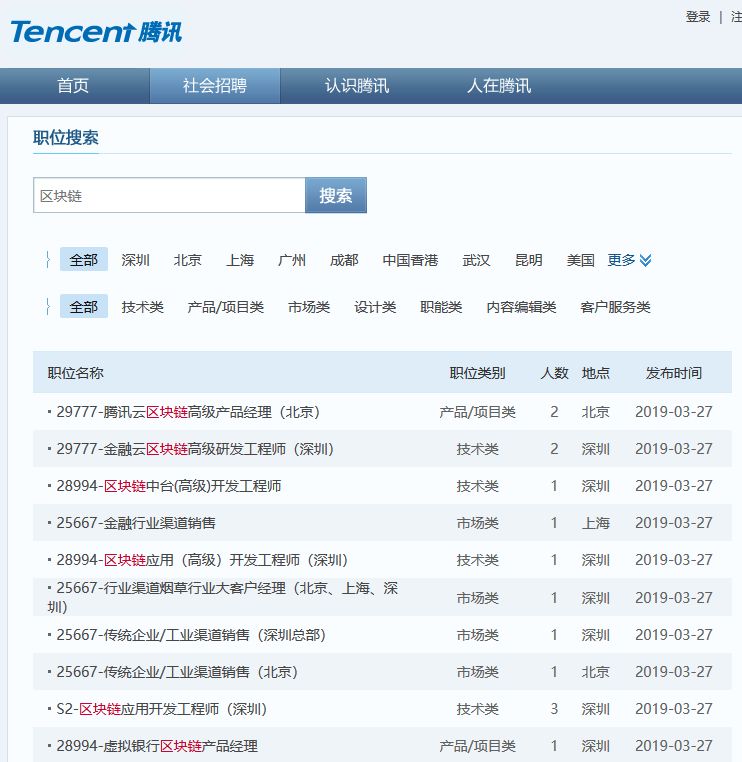Open job 25667-传统企业/工业渠道销售（北京）

click(x=177, y=672)
